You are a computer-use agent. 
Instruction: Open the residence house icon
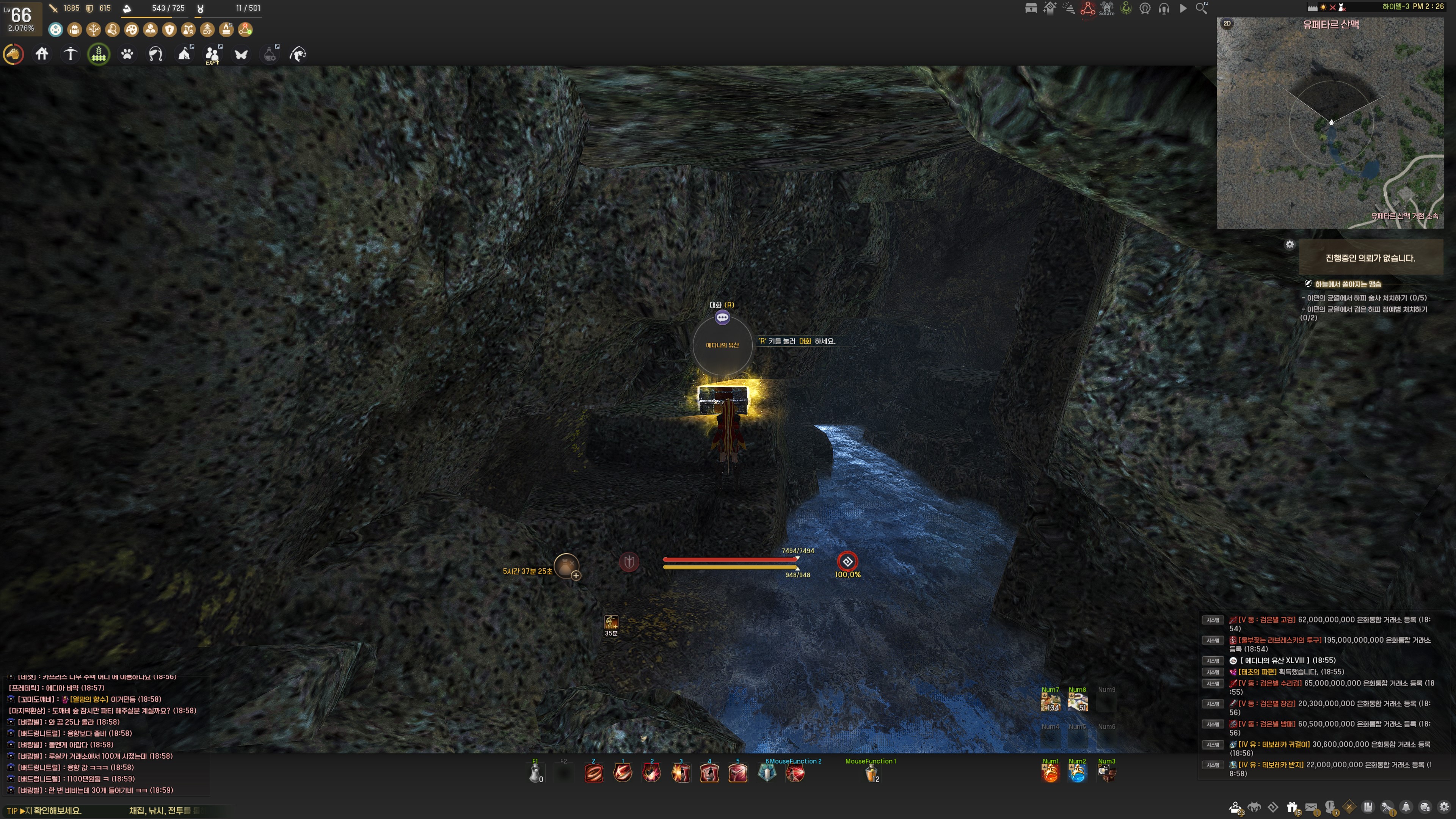tap(42, 54)
